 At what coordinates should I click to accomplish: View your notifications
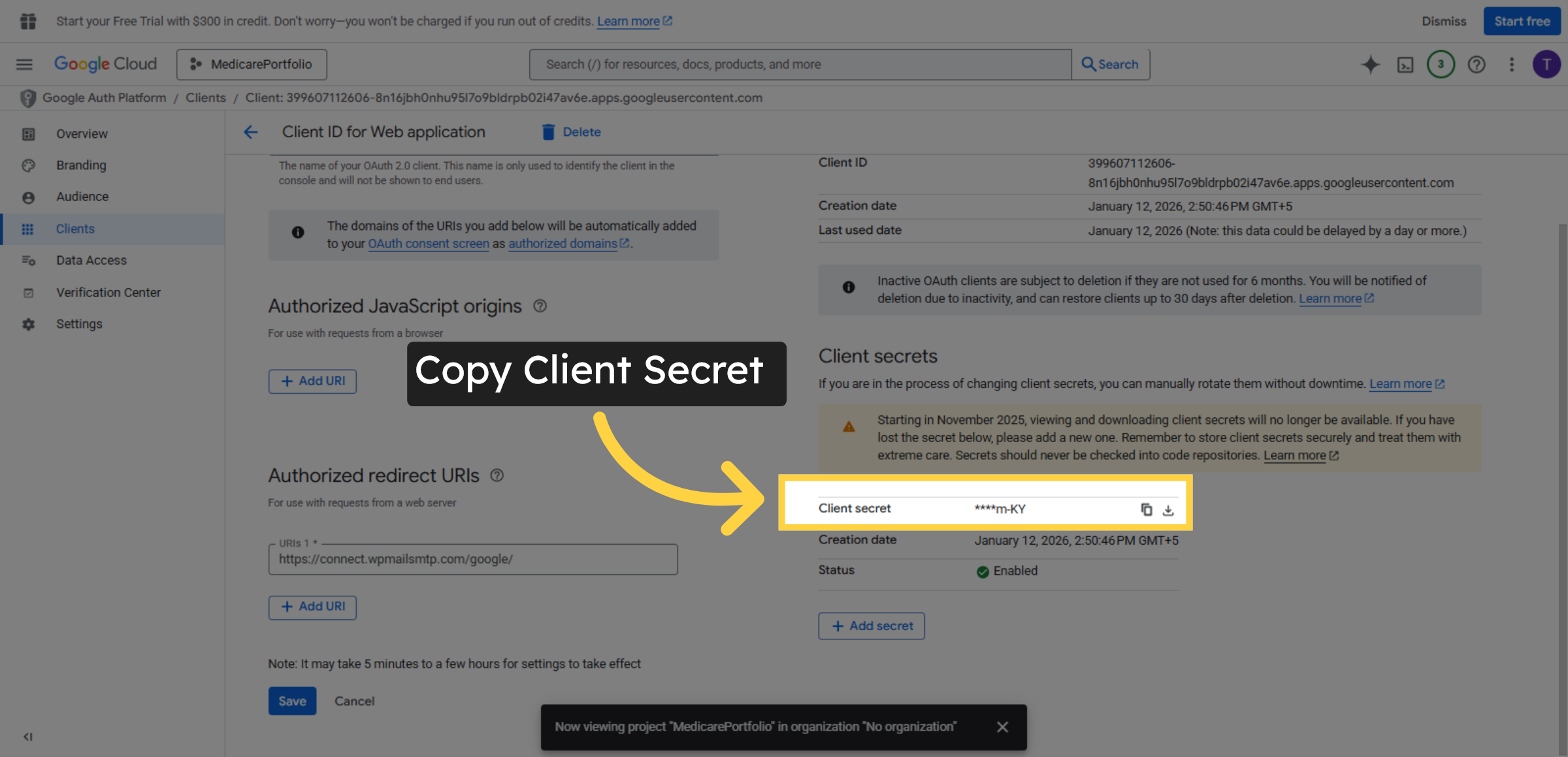(x=1441, y=64)
